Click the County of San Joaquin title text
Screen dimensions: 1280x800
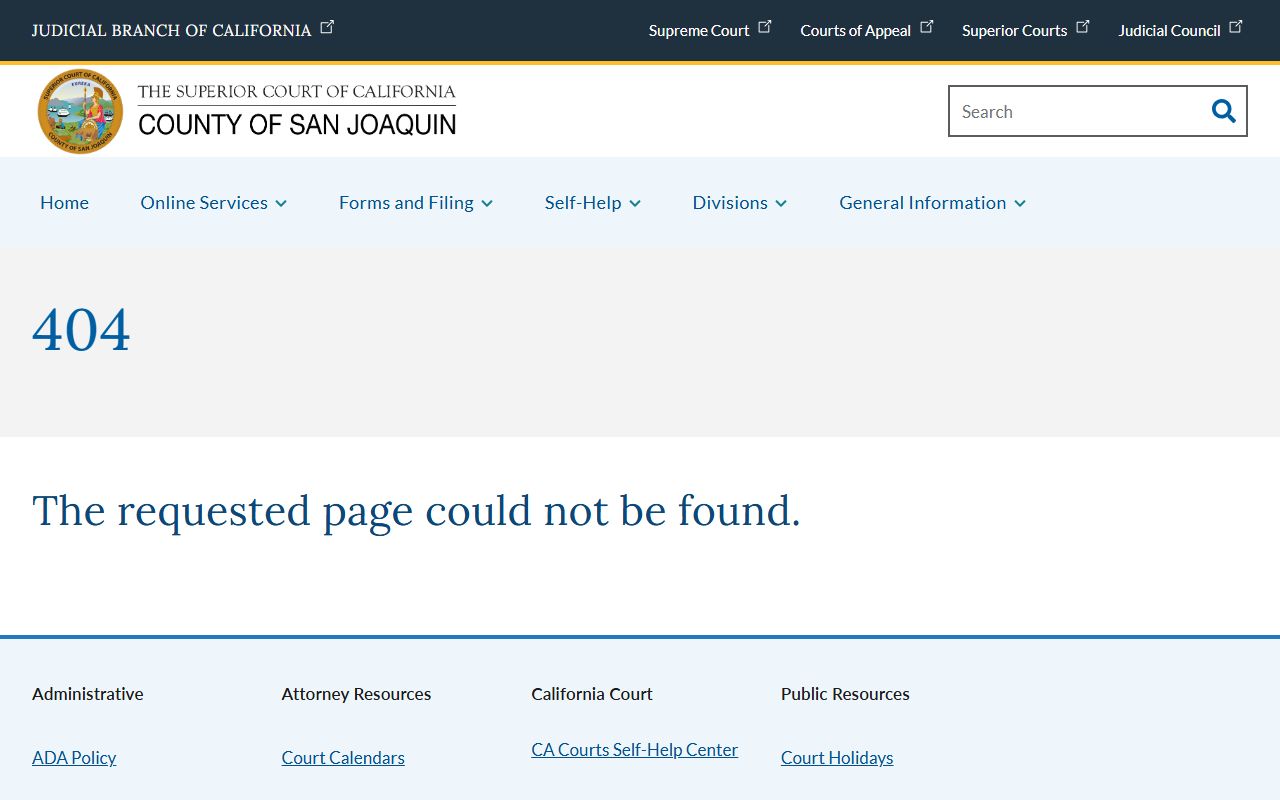(x=297, y=124)
